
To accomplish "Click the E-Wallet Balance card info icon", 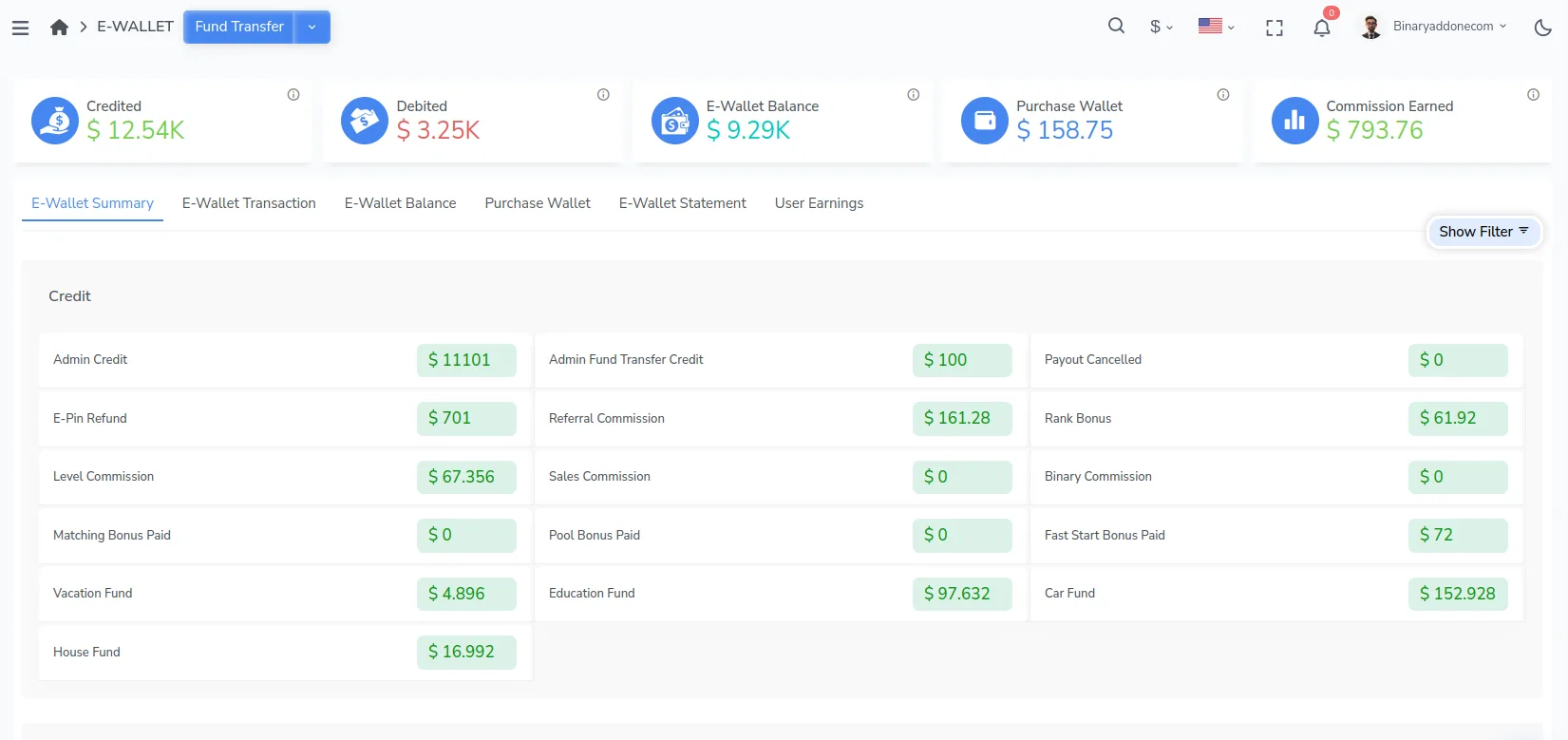I will click(914, 94).
